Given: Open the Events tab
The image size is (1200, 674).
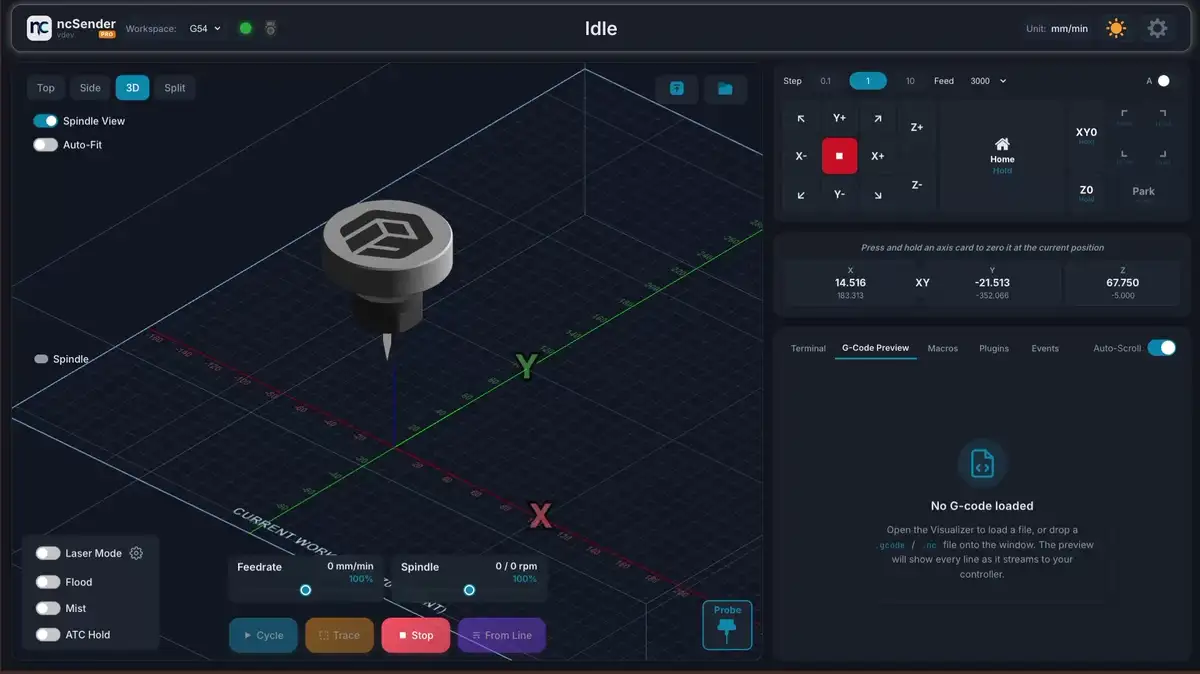Looking at the screenshot, I should pos(1045,348).
